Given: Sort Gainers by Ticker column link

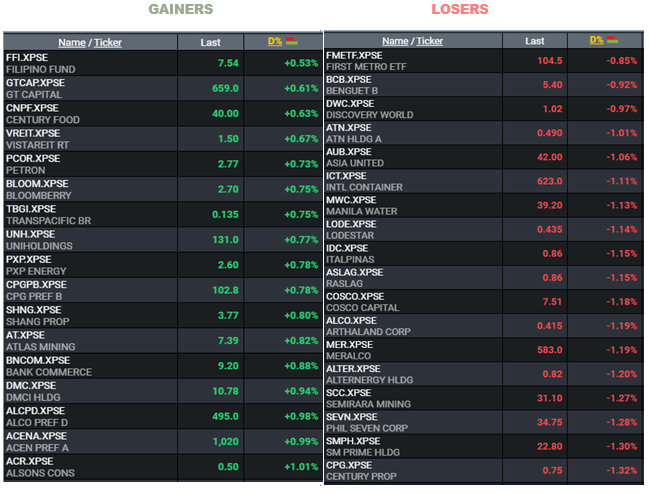Looking at the screenshot, I should 108,42.
